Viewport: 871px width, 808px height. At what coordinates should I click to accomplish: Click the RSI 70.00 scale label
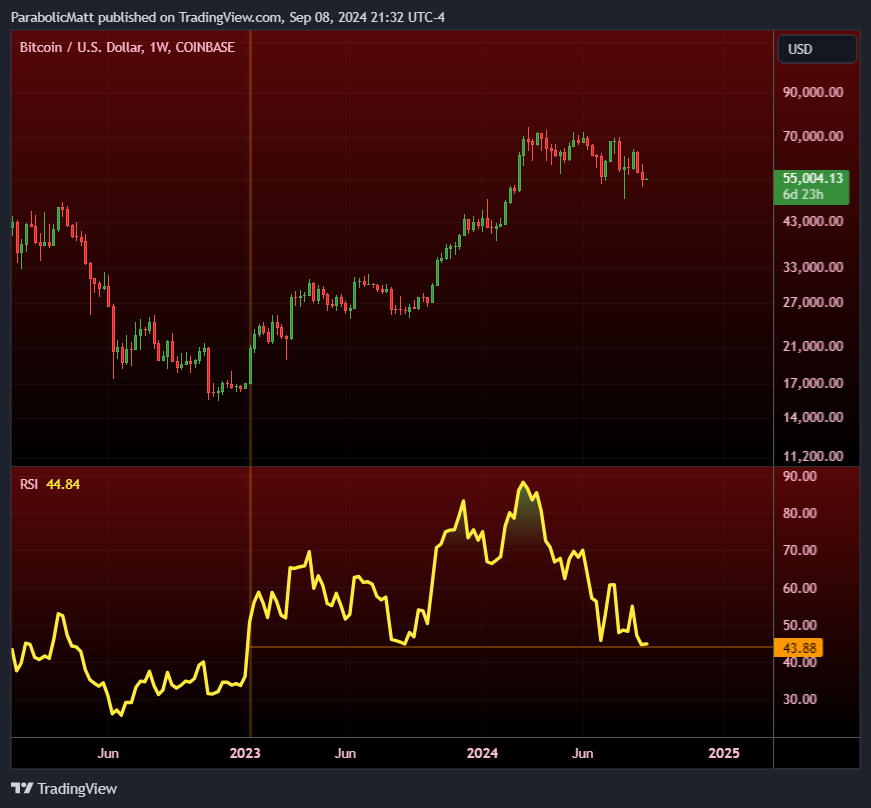pyautogui.click(x=799, y=550)
